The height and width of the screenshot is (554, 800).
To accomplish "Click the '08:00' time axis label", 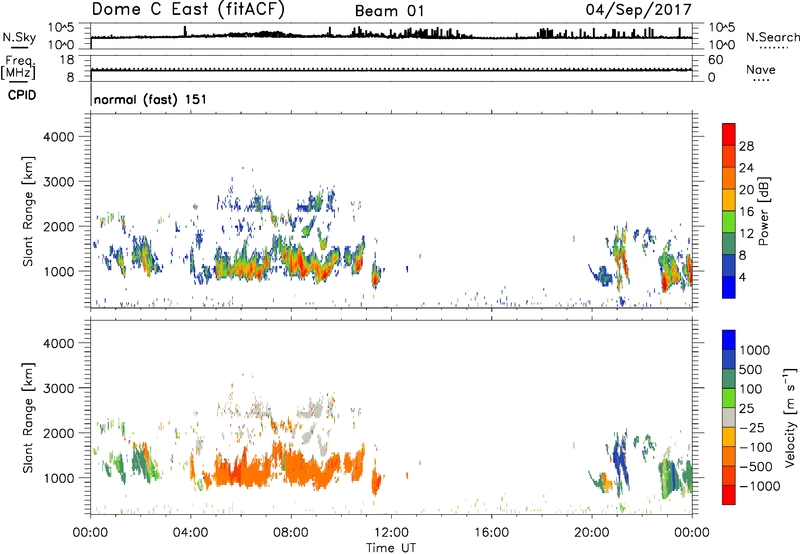I will [291, 533].
